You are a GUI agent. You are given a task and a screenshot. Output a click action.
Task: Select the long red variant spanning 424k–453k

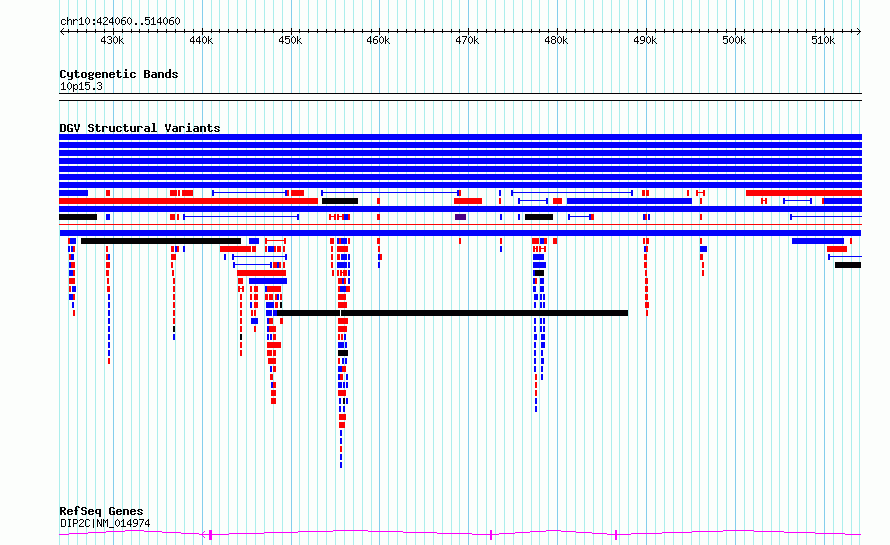[188, 201]
